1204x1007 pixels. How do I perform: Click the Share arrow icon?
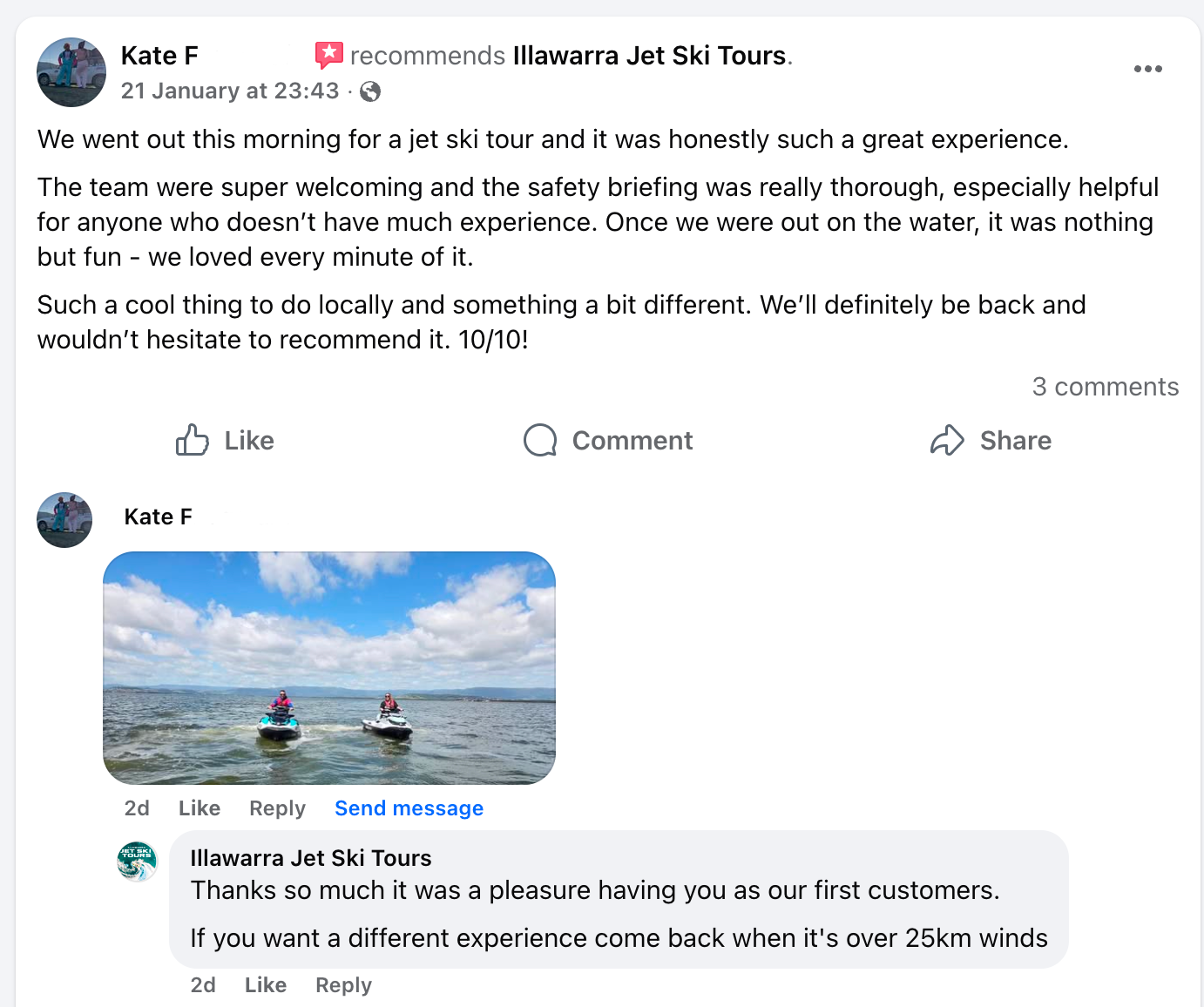(947, 441)
